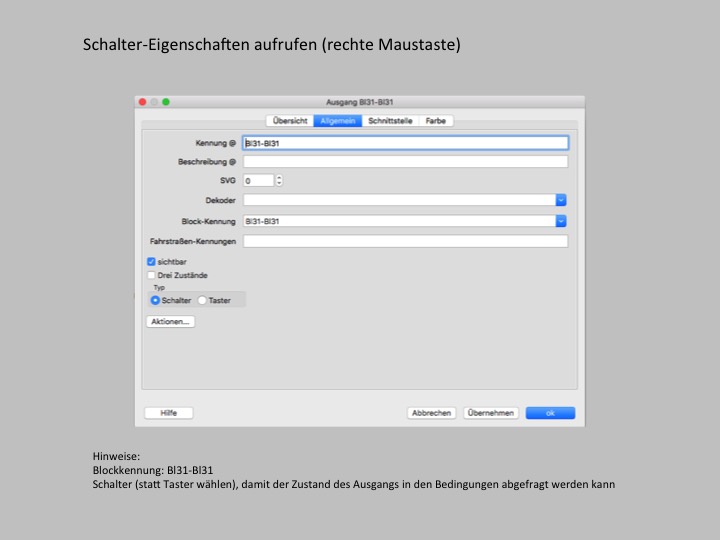Select the Allgemein tab
This screenshot has width=720, height=540.
[338, 121]
